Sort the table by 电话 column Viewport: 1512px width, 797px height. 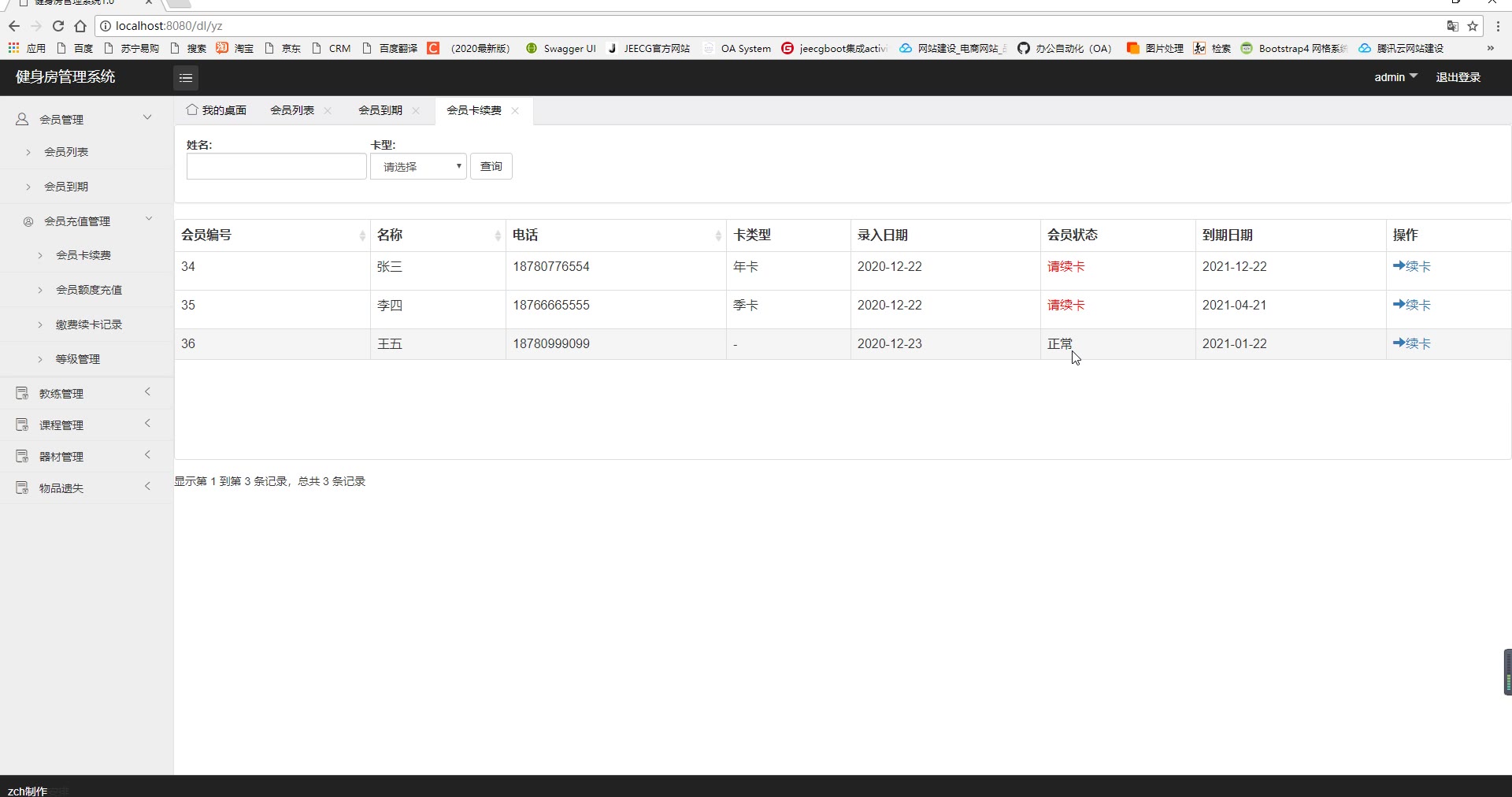click(x=616, y=235)
